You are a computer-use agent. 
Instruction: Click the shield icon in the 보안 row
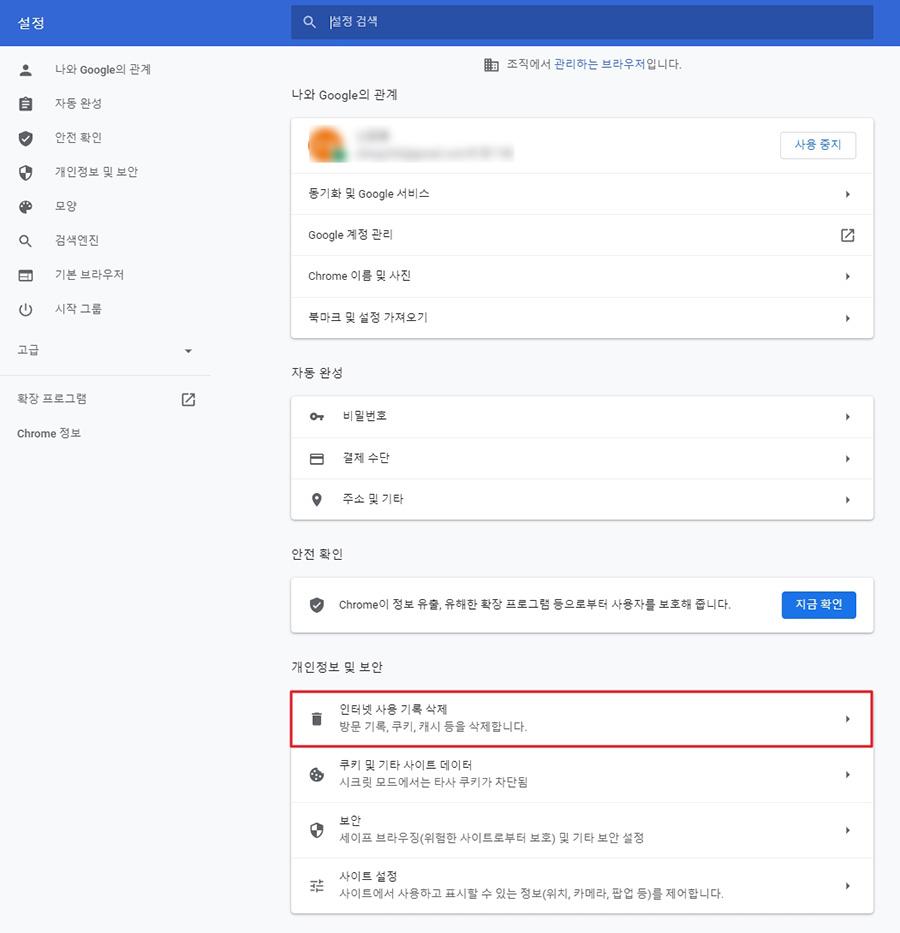click(316, 830)
